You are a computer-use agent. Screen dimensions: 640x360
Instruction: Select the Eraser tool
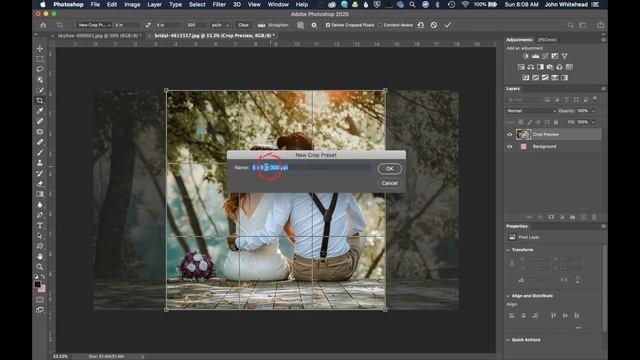click(x=40, y=184)
